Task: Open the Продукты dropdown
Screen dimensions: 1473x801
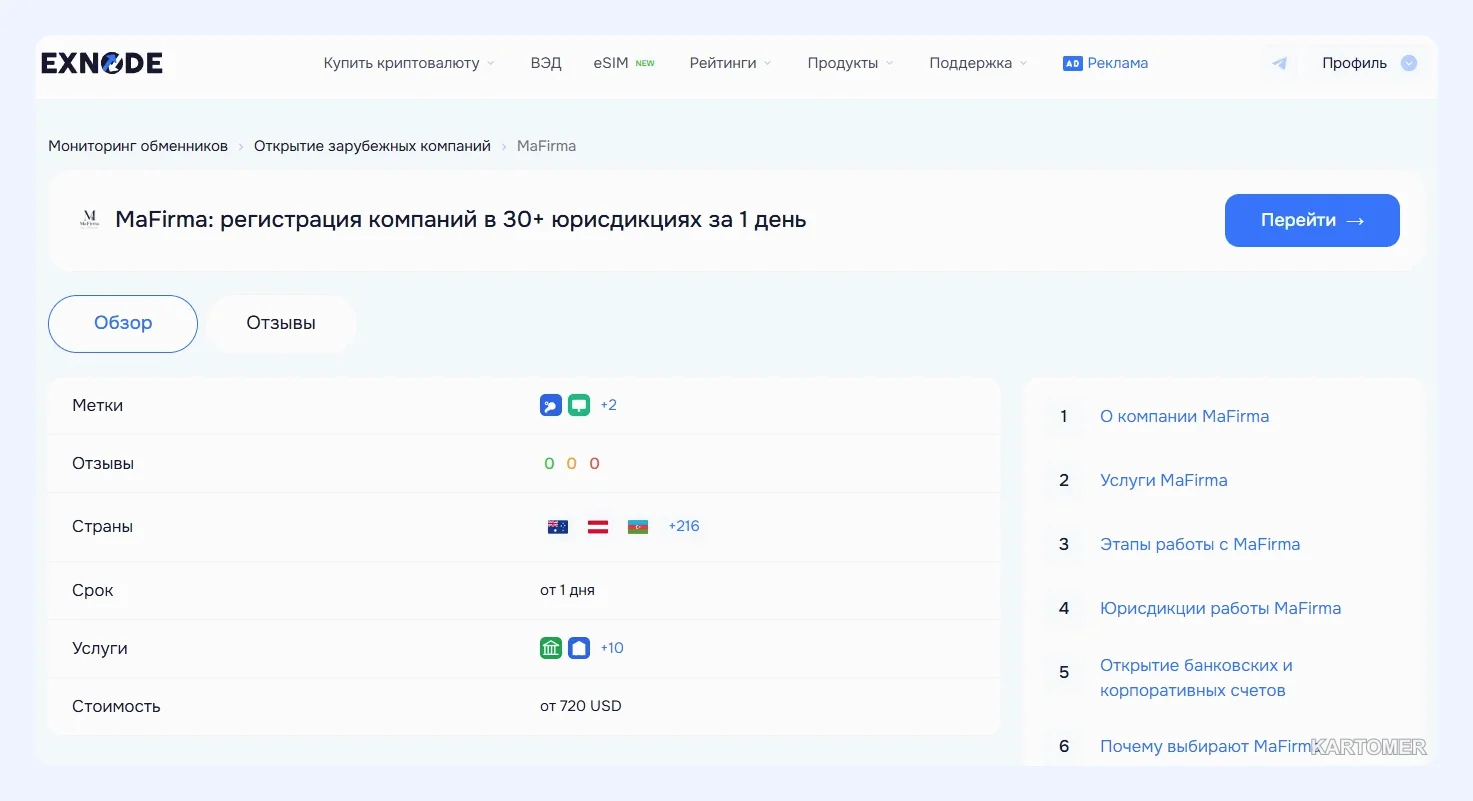Action: [850, 63]
